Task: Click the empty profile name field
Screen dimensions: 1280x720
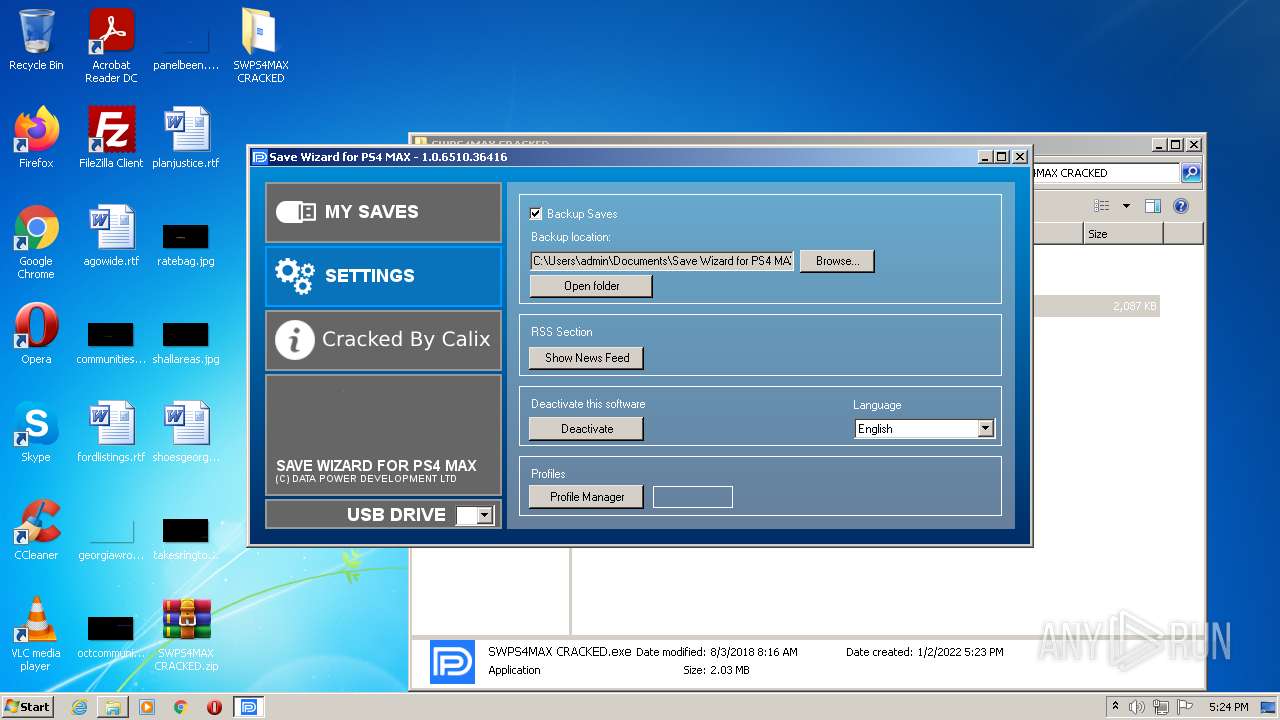Action: (693, 497)
